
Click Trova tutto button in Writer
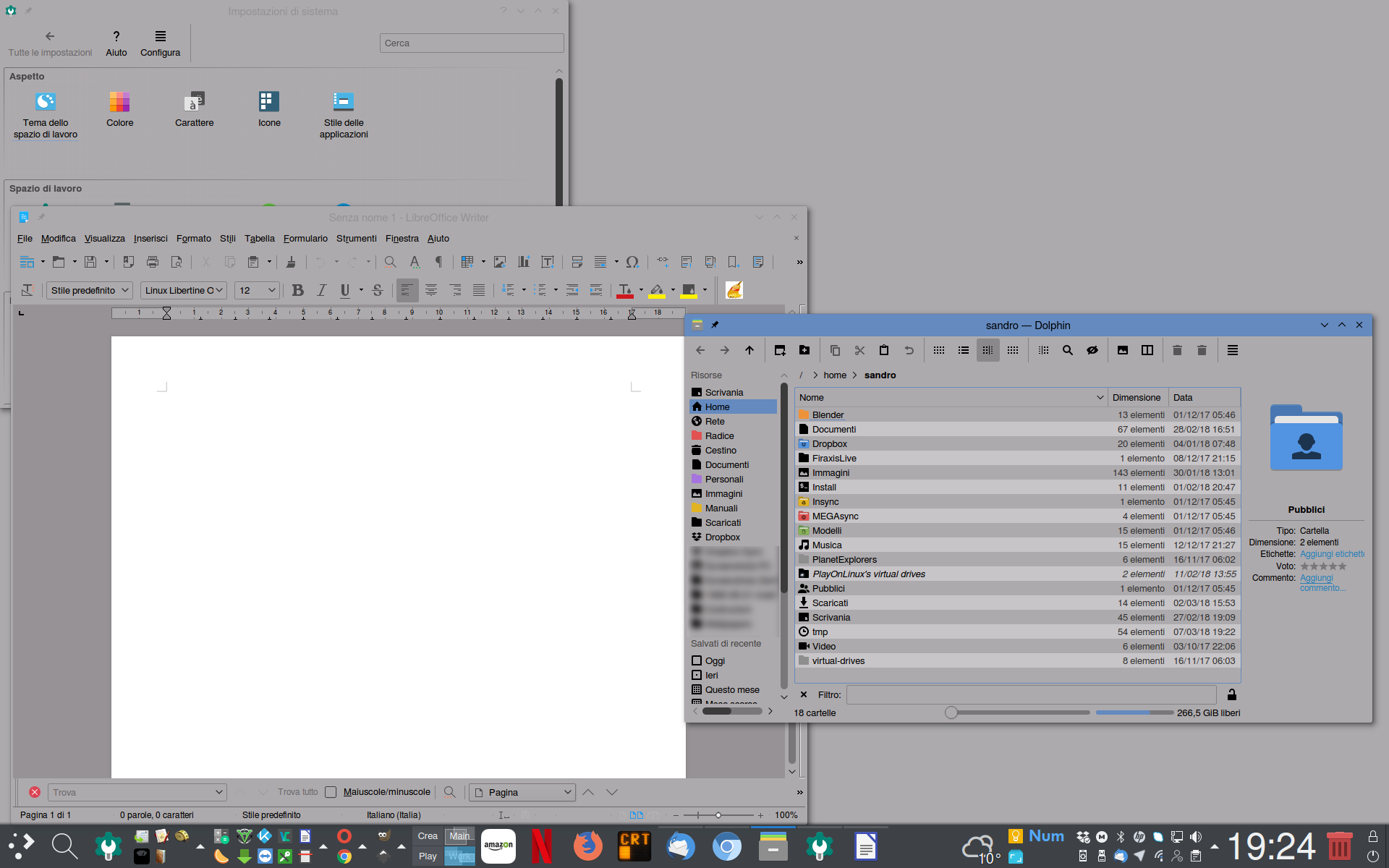click(x=297, y=792)
